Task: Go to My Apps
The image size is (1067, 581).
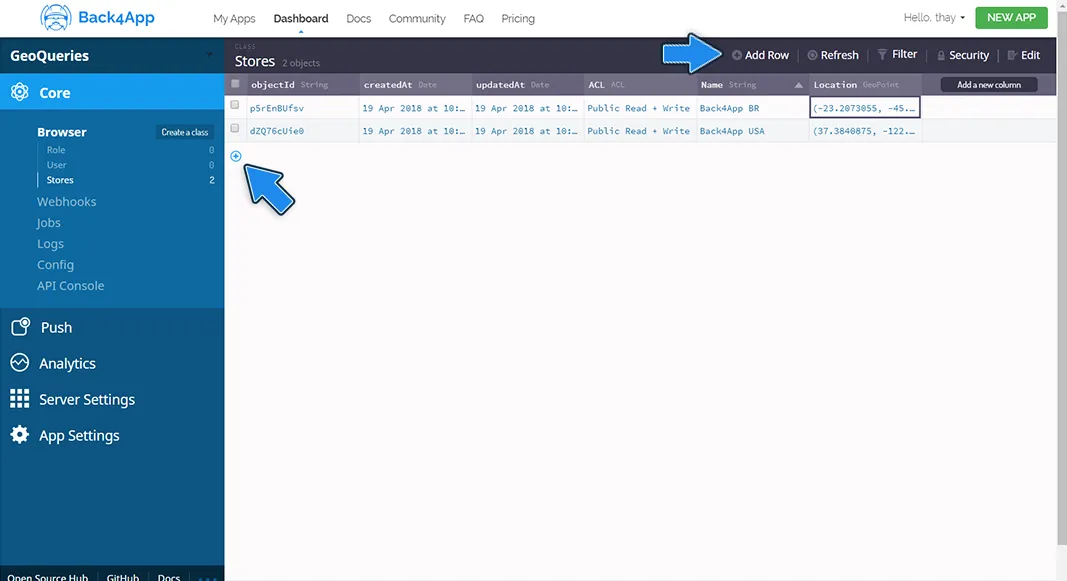Action: tap(234, 18)
